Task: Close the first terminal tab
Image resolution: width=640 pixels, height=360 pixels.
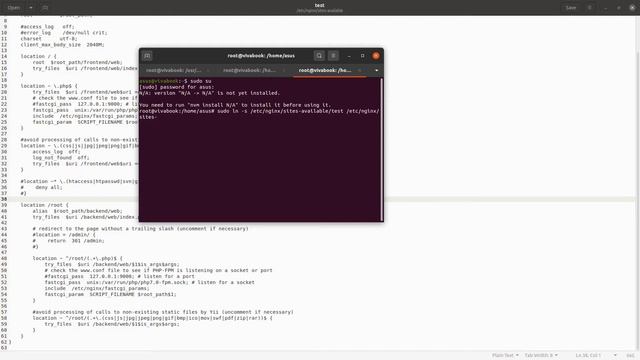Action: (x=208, y=70)
